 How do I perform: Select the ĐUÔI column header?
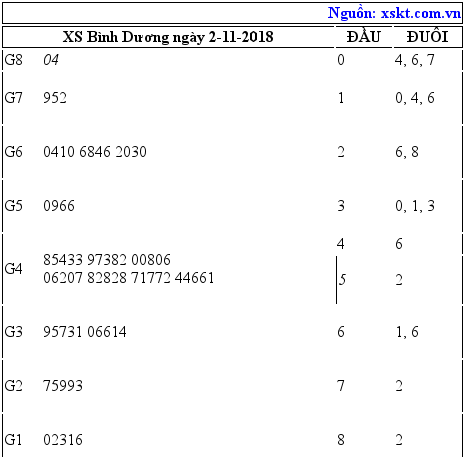point(428,36)
